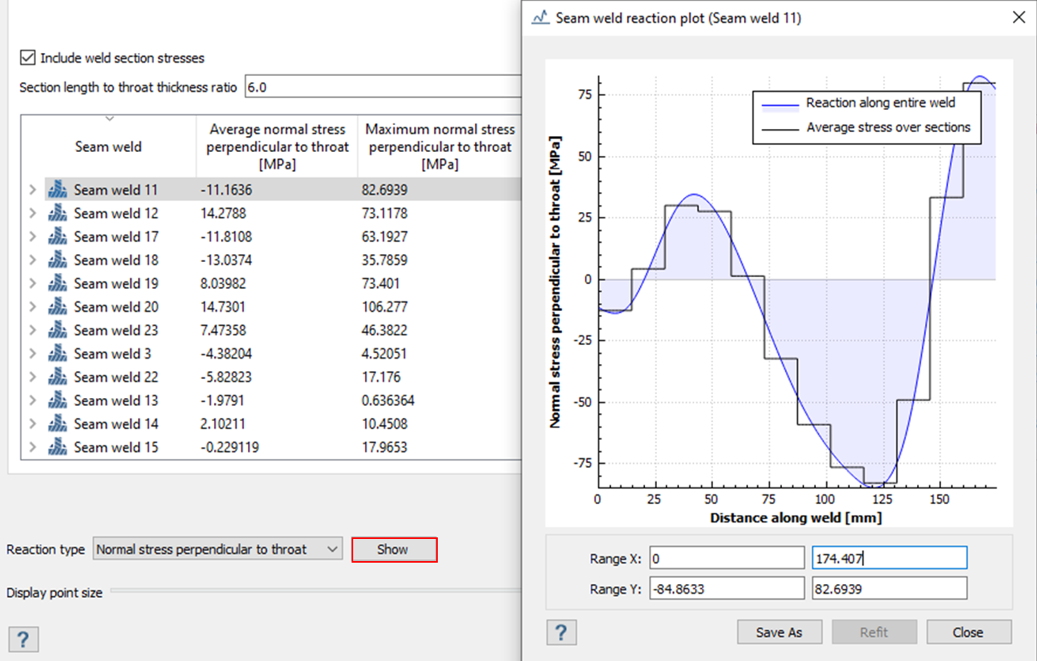Expand the Seam weld 18 entry
1037x661 pixels.
point(32,260)
